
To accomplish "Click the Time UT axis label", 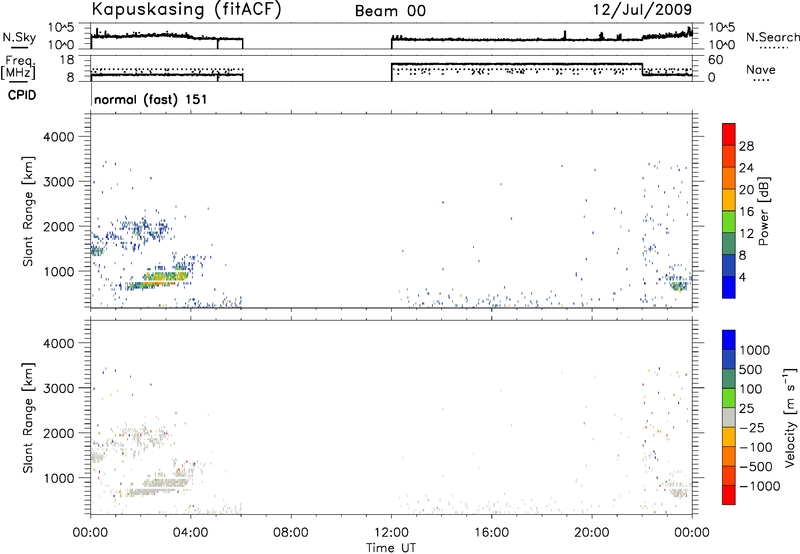I will click(391, 548).
